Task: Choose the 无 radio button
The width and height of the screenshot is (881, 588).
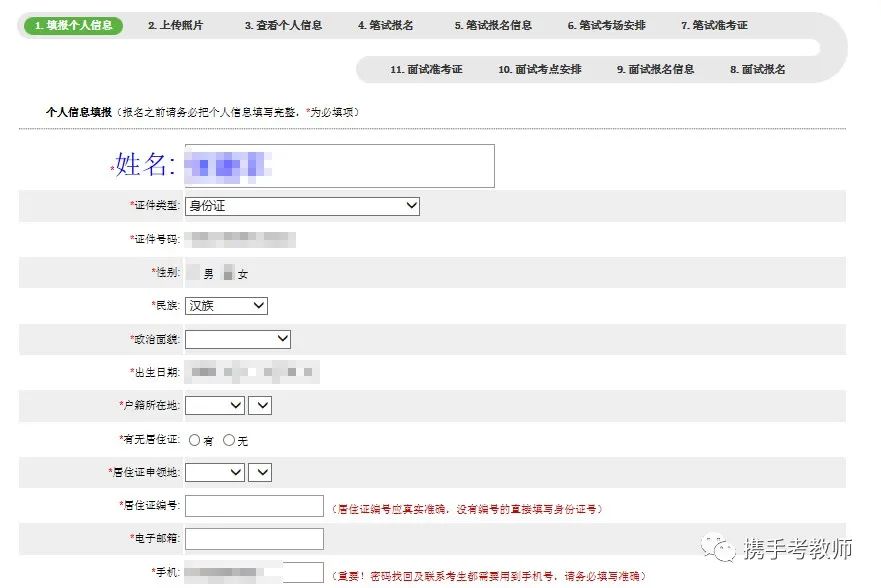Action: (231, 438)
